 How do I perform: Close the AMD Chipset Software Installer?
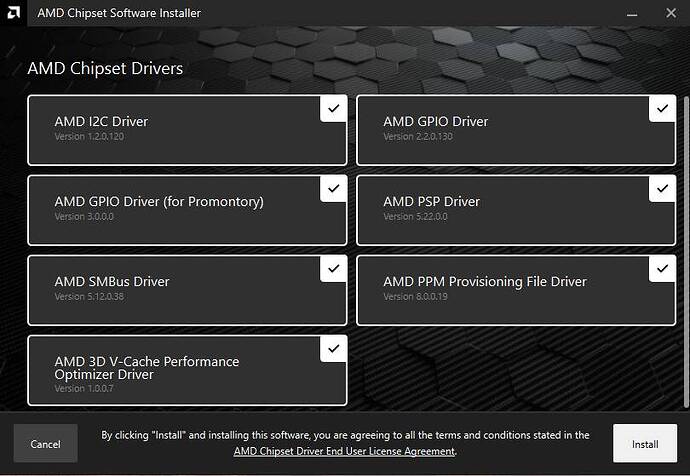pos(671,13)
